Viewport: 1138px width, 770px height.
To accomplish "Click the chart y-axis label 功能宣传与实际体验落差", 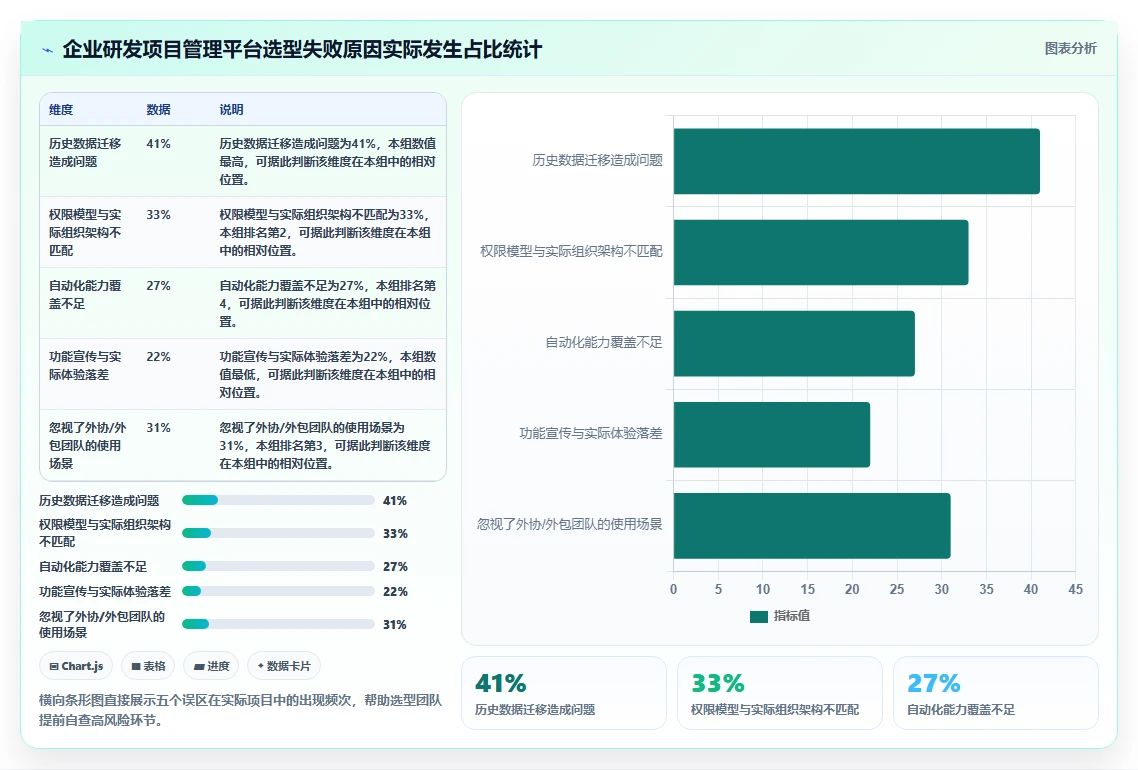I will pyautogui.click(x=591, y=433).
